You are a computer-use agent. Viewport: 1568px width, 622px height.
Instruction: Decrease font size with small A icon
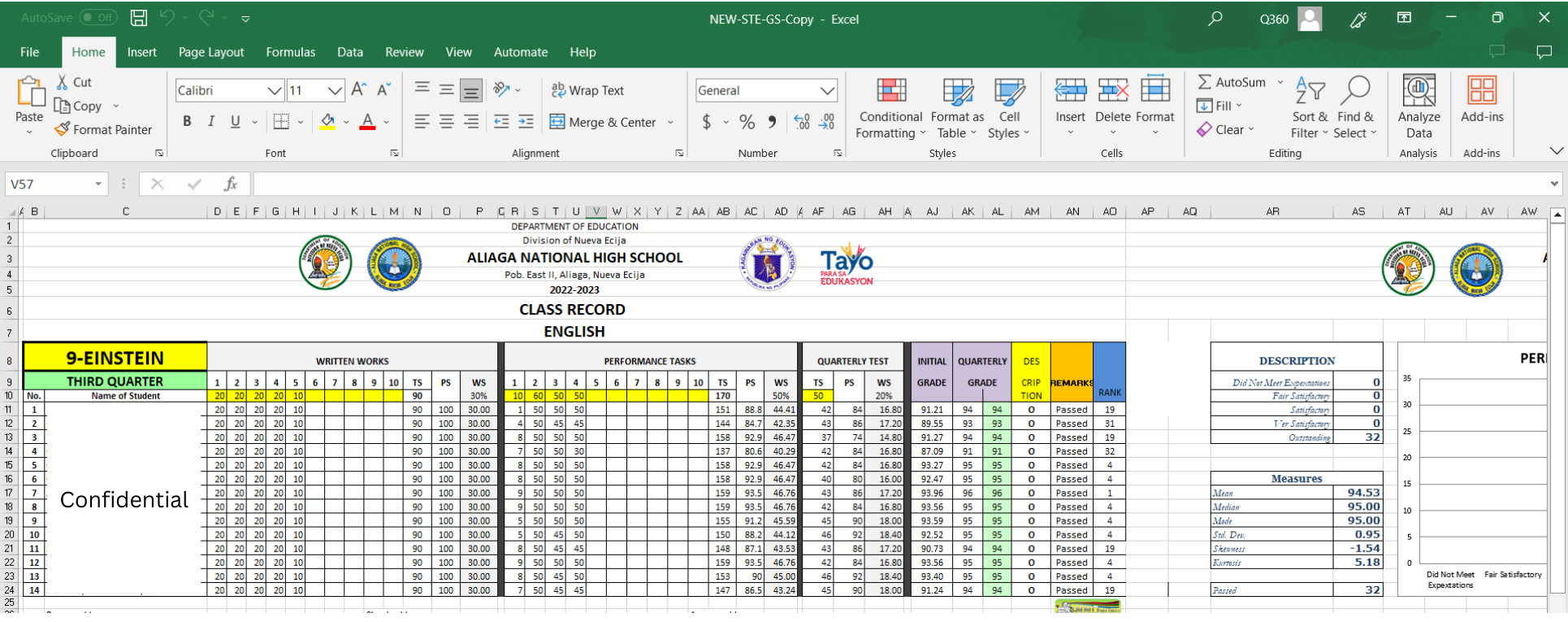[384, 89]
